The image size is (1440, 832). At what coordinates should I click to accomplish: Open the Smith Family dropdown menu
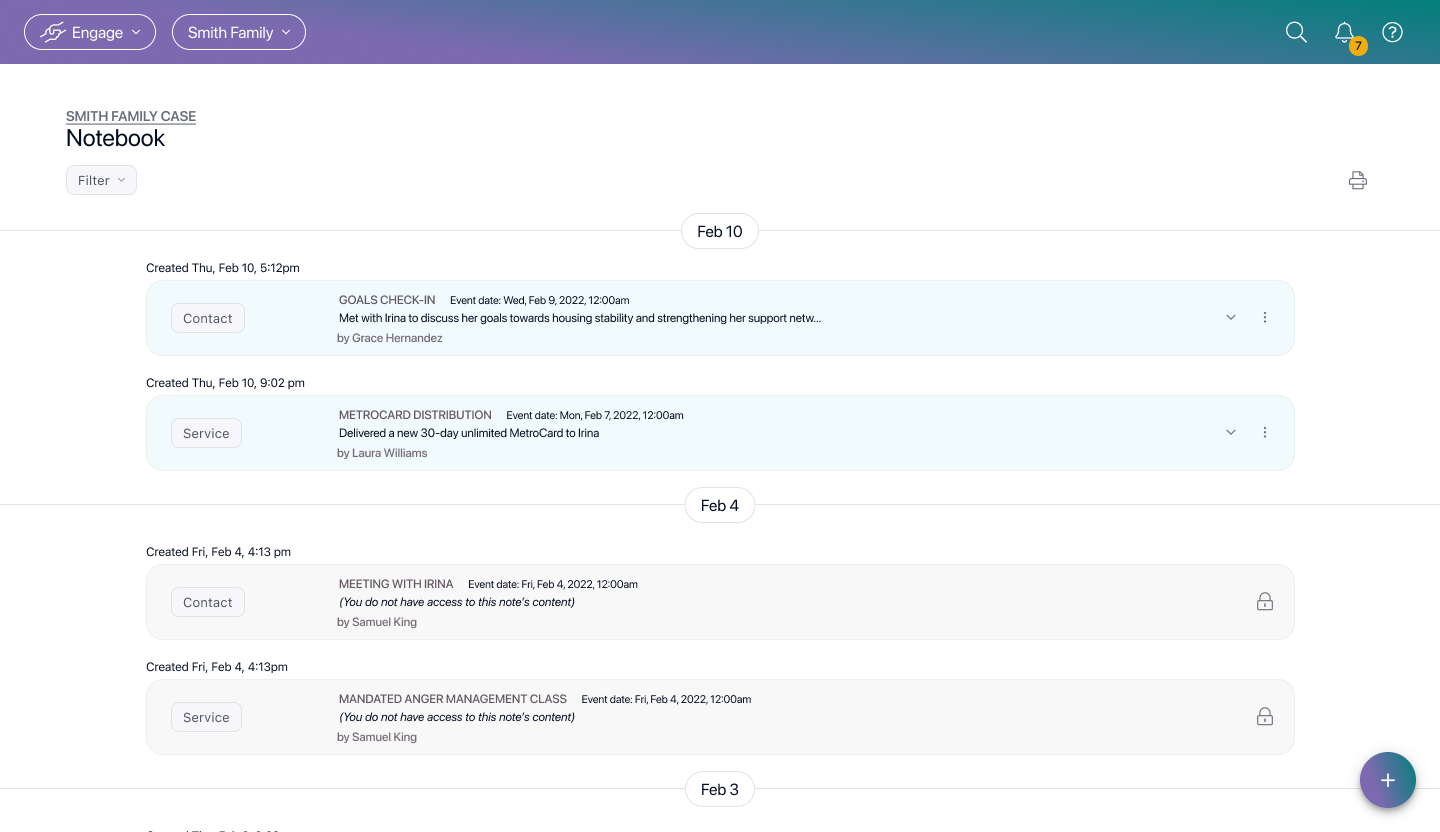[x=239, y=32]
